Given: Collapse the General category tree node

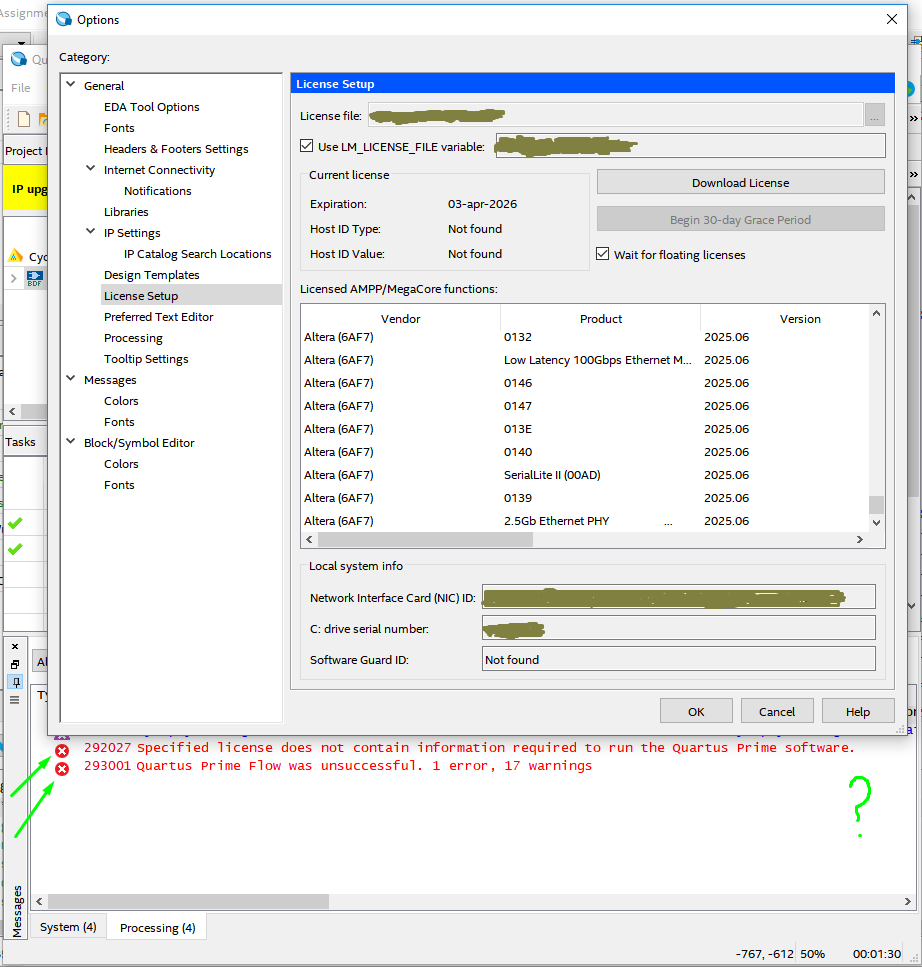Looking at the screenshot, I should (71, 84).
